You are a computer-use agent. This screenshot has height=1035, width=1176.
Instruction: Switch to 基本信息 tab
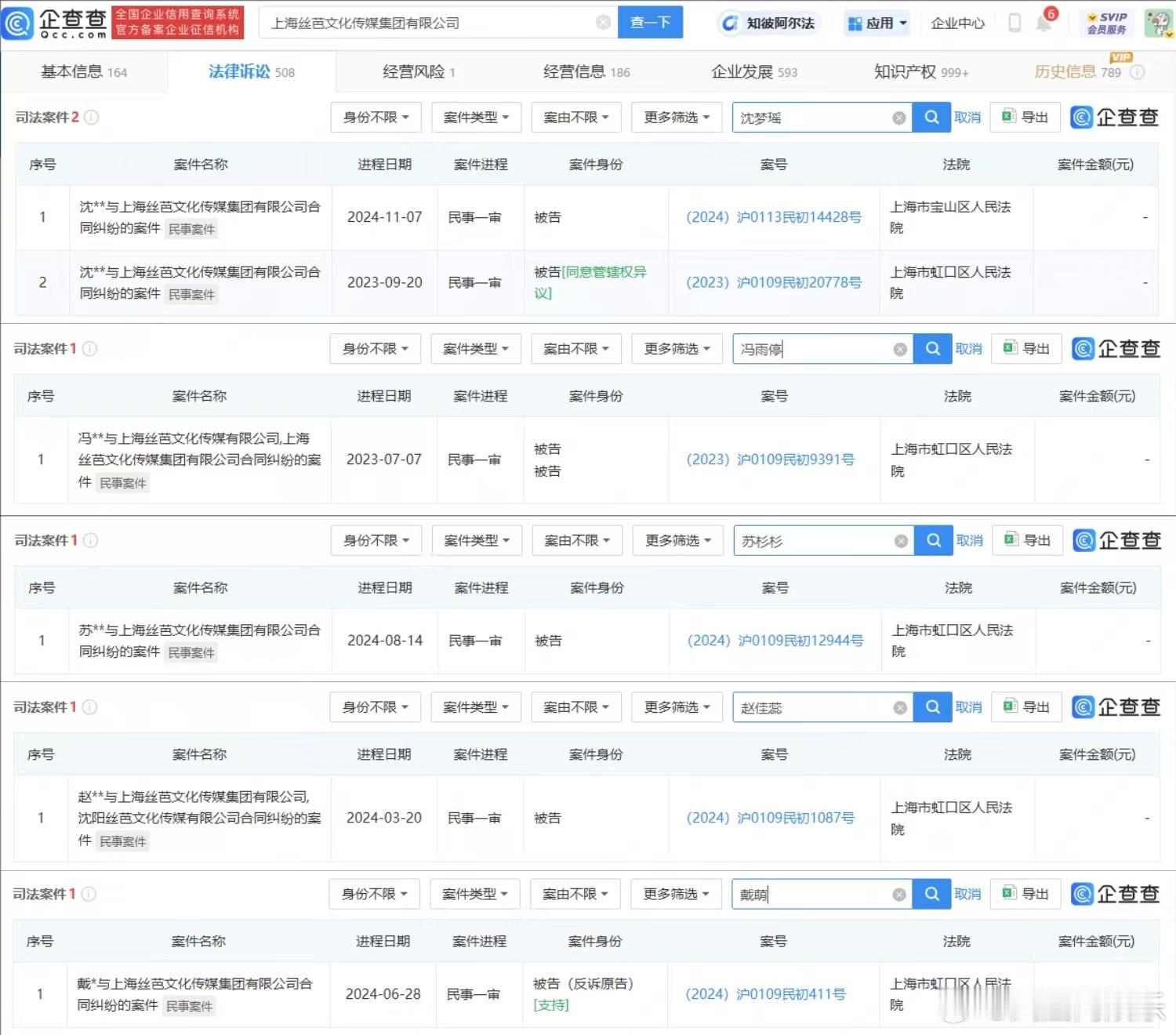84,72
